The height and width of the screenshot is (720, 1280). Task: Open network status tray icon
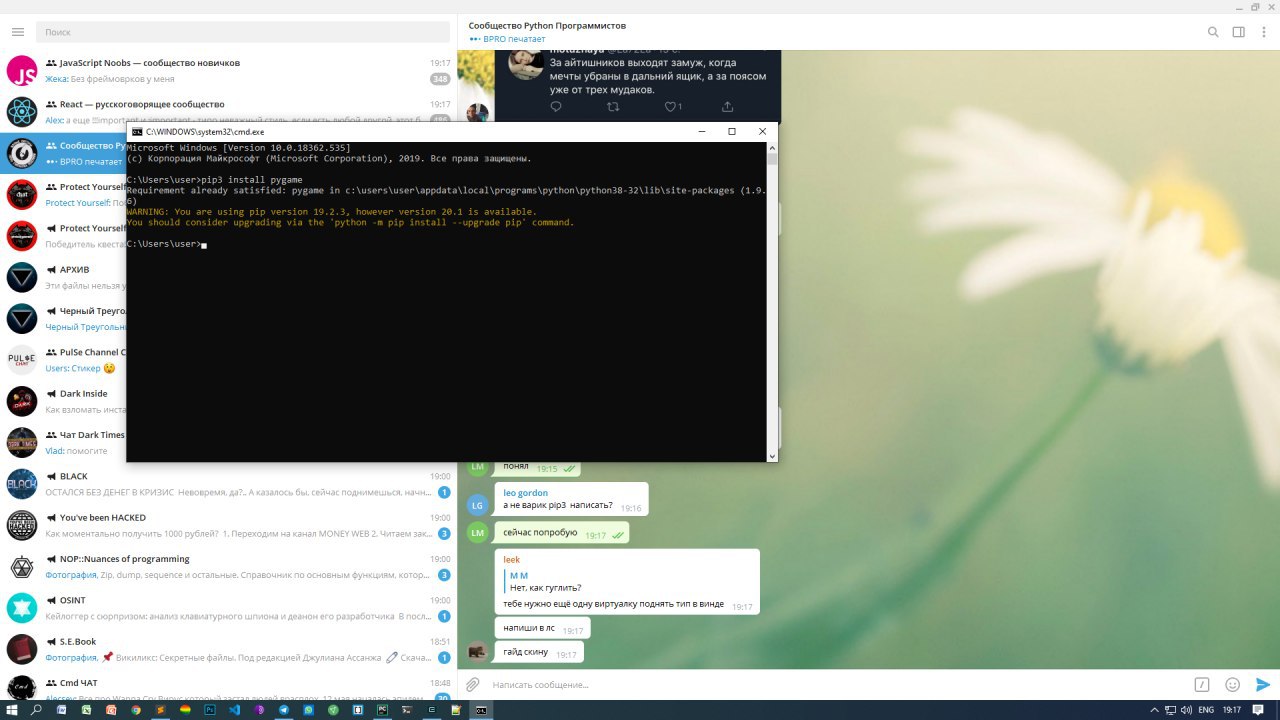(1170, 710)
